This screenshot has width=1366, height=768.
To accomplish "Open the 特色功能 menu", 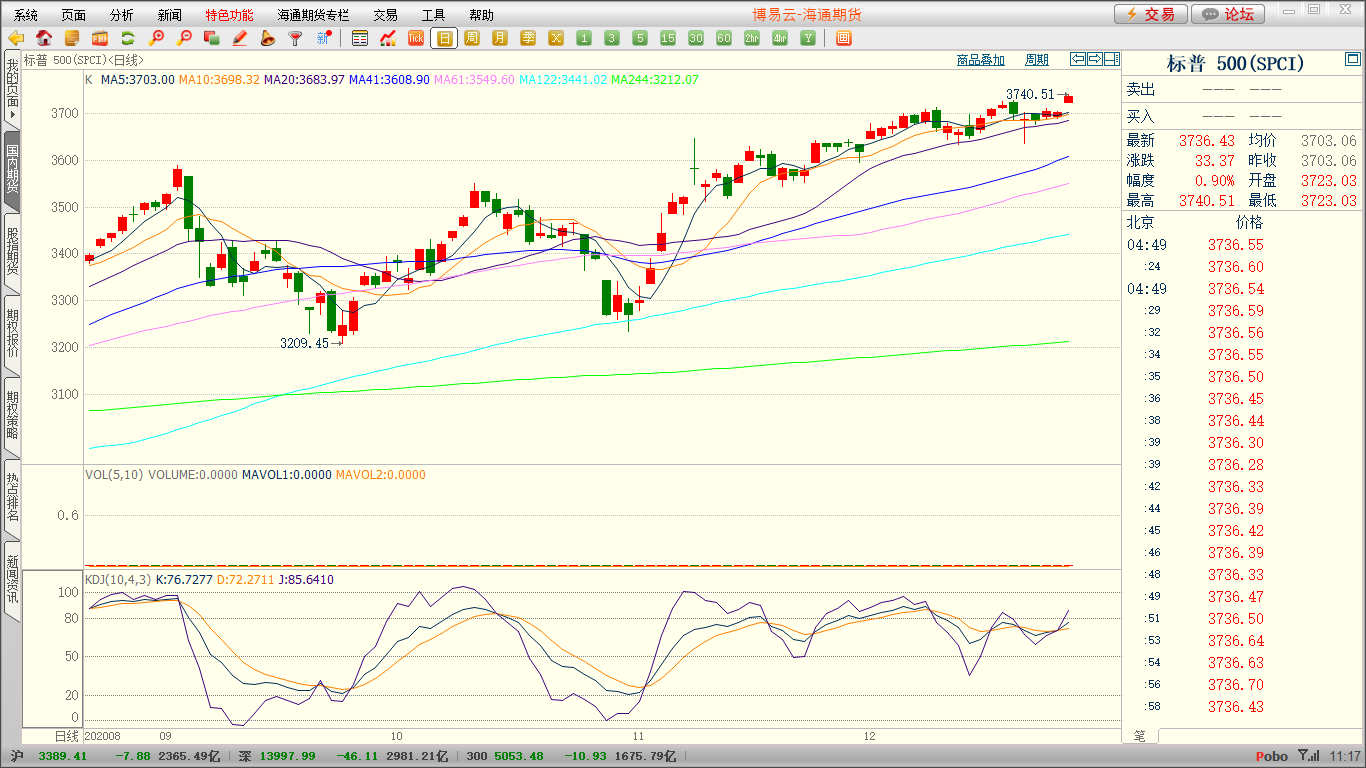I will [x=230, y=15].
